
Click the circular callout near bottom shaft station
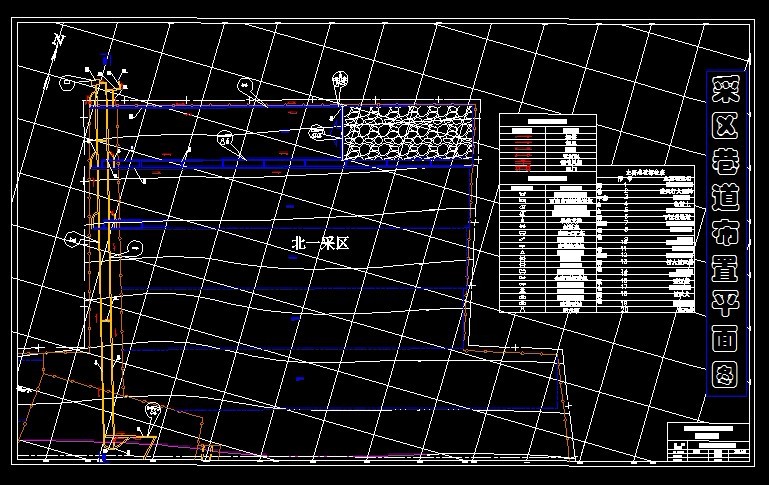coord(153,409)
